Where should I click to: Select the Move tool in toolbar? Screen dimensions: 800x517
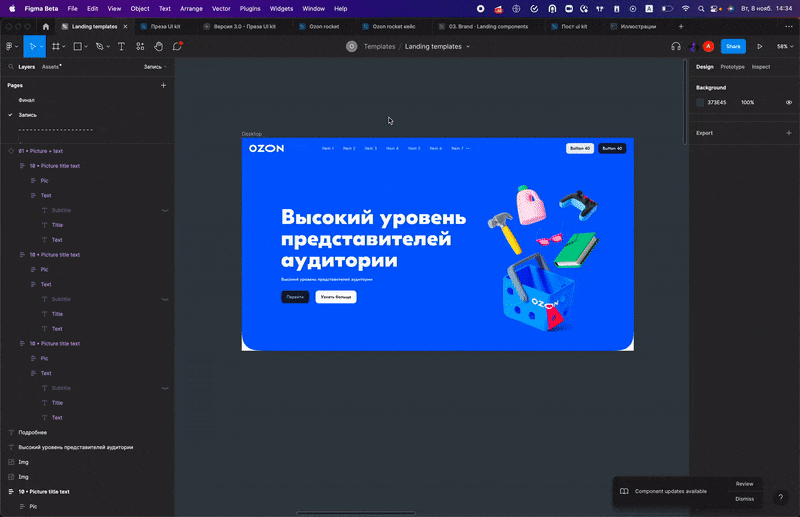point(33,46)
